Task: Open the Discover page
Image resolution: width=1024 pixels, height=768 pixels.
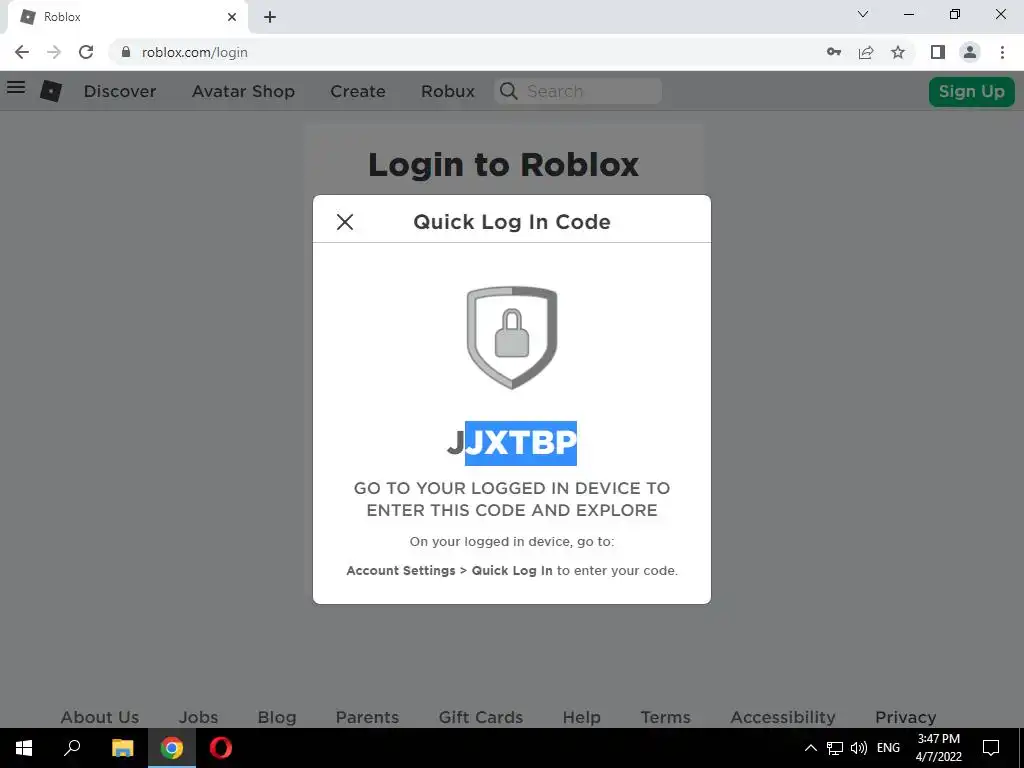Action: tap(120, 91)
